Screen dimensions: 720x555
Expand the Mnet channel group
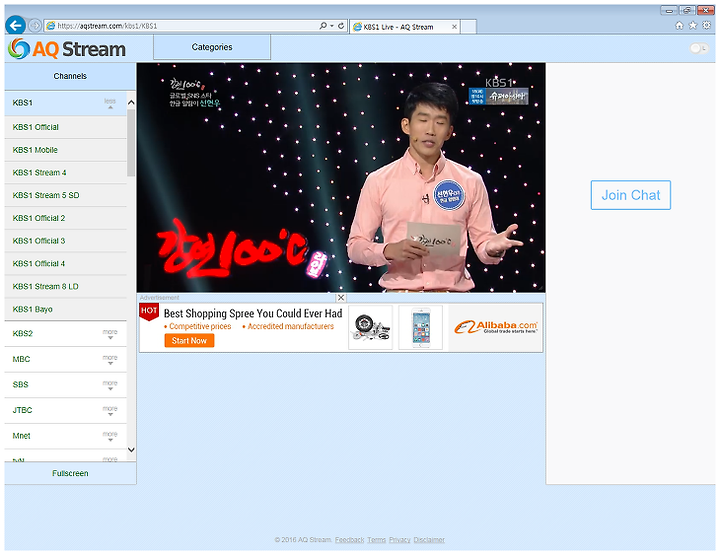pyautogui.click(x=110, y=436)
